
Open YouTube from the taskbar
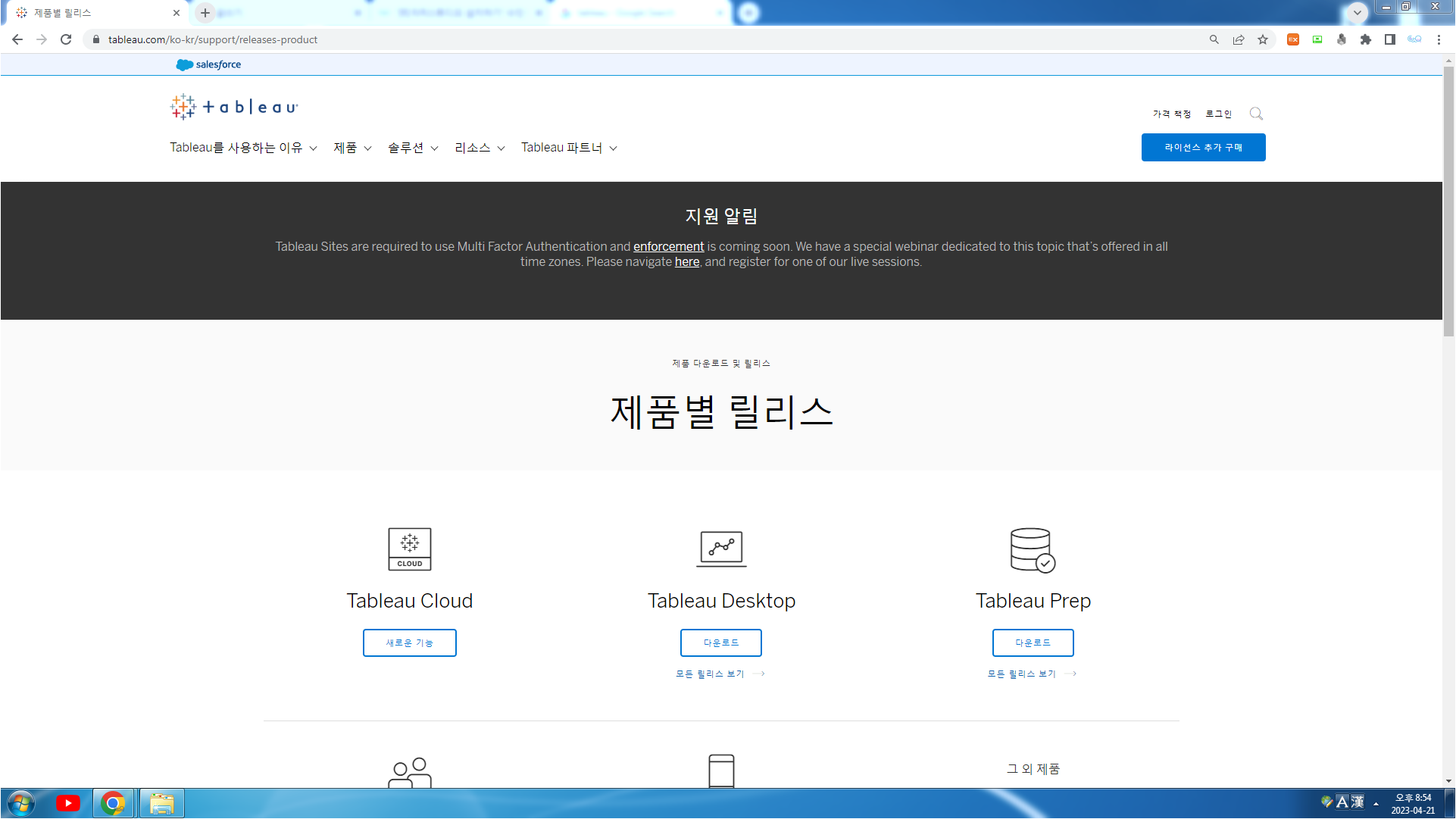pos(67,803)
